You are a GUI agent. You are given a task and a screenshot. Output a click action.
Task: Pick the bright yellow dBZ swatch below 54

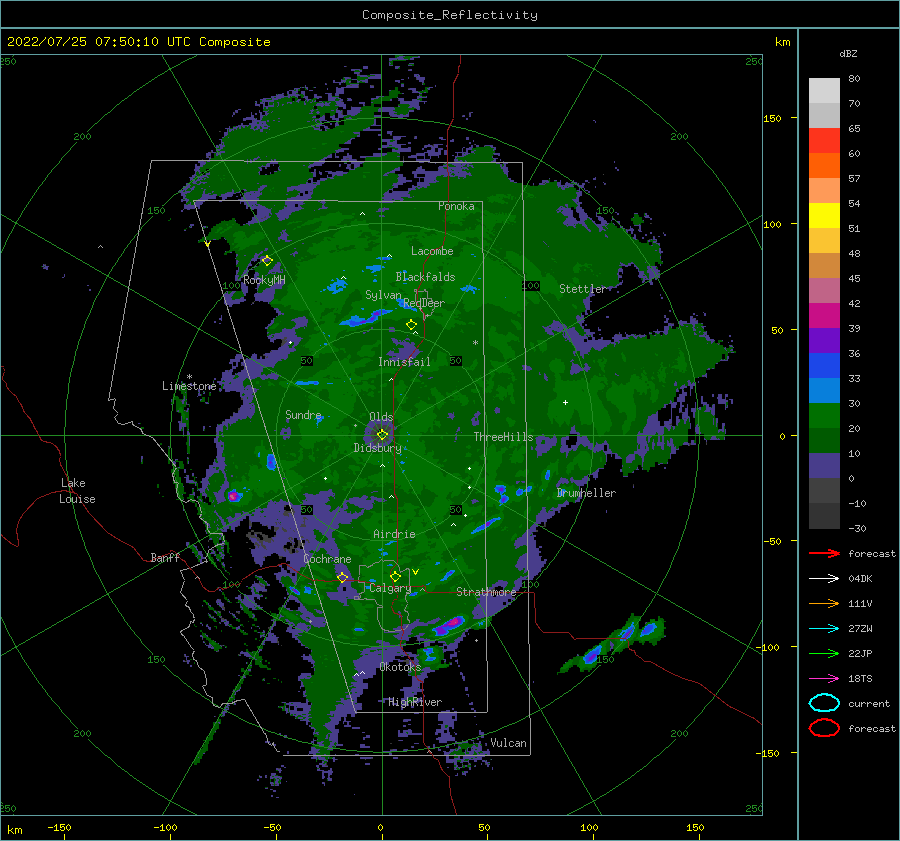click(824, 216)
